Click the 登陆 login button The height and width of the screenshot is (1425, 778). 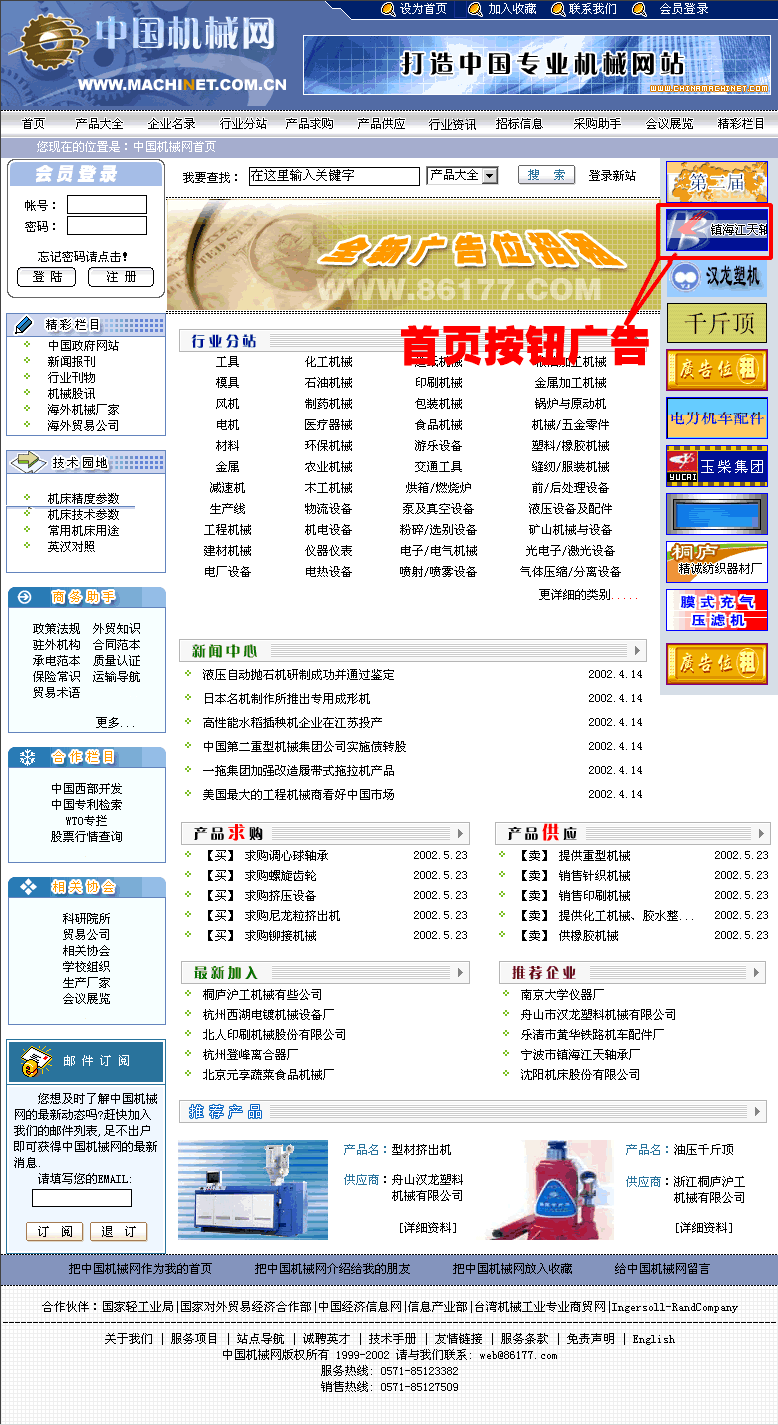[x=47, y=277]
